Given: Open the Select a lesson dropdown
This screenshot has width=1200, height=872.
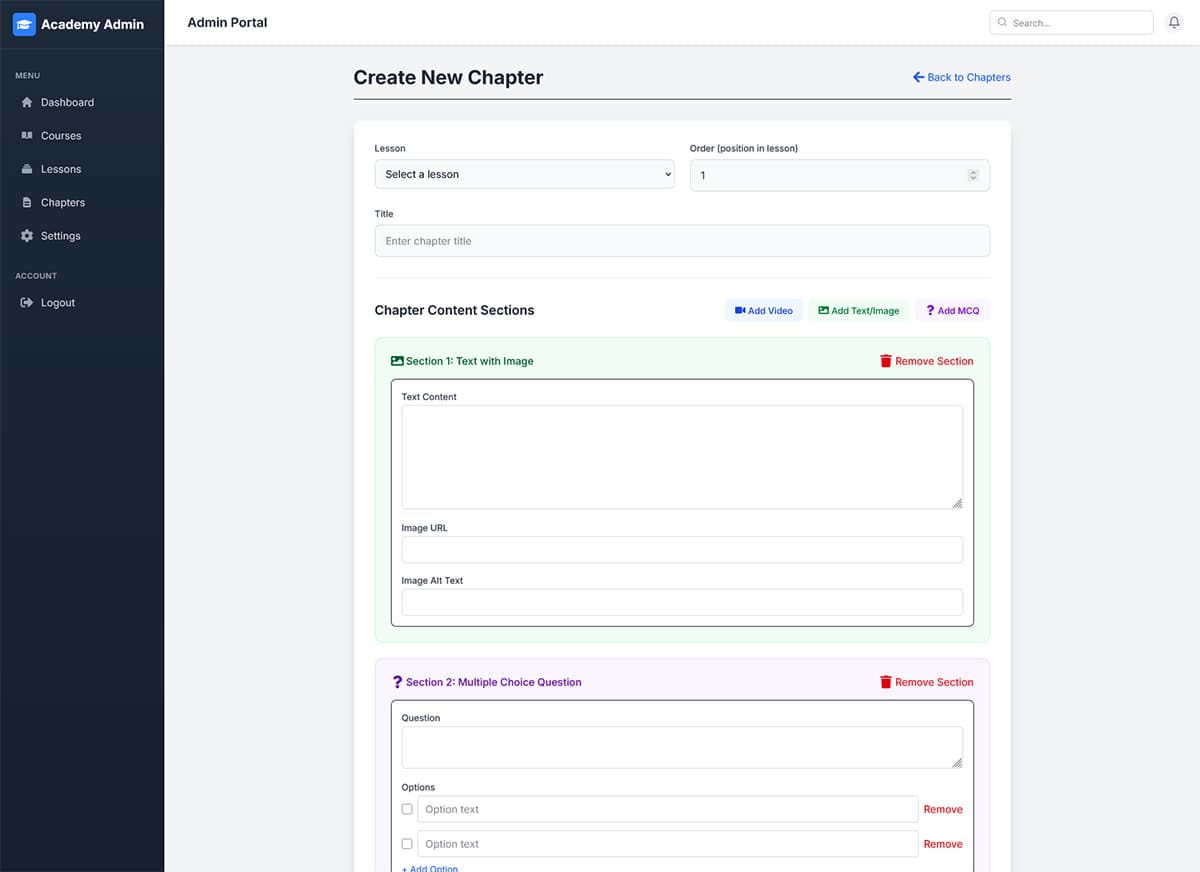Looking at the screenshot, I should click(x=525, y=174).
